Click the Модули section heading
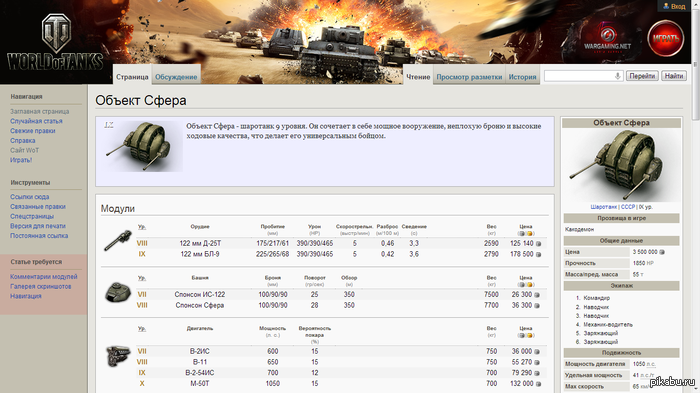 [x=118, y=209]
